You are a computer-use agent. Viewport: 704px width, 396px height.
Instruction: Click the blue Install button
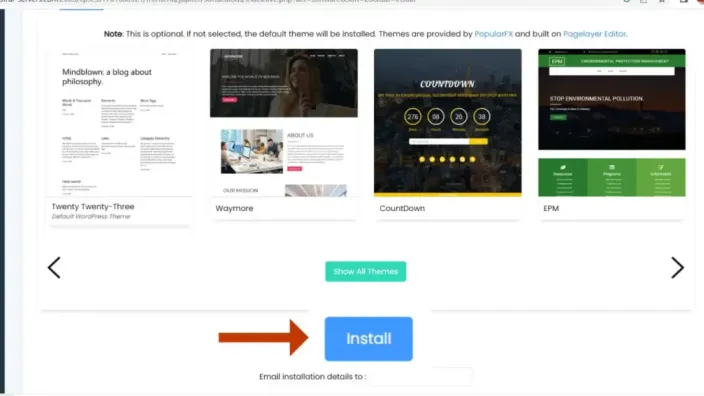(x=368, y=339)
